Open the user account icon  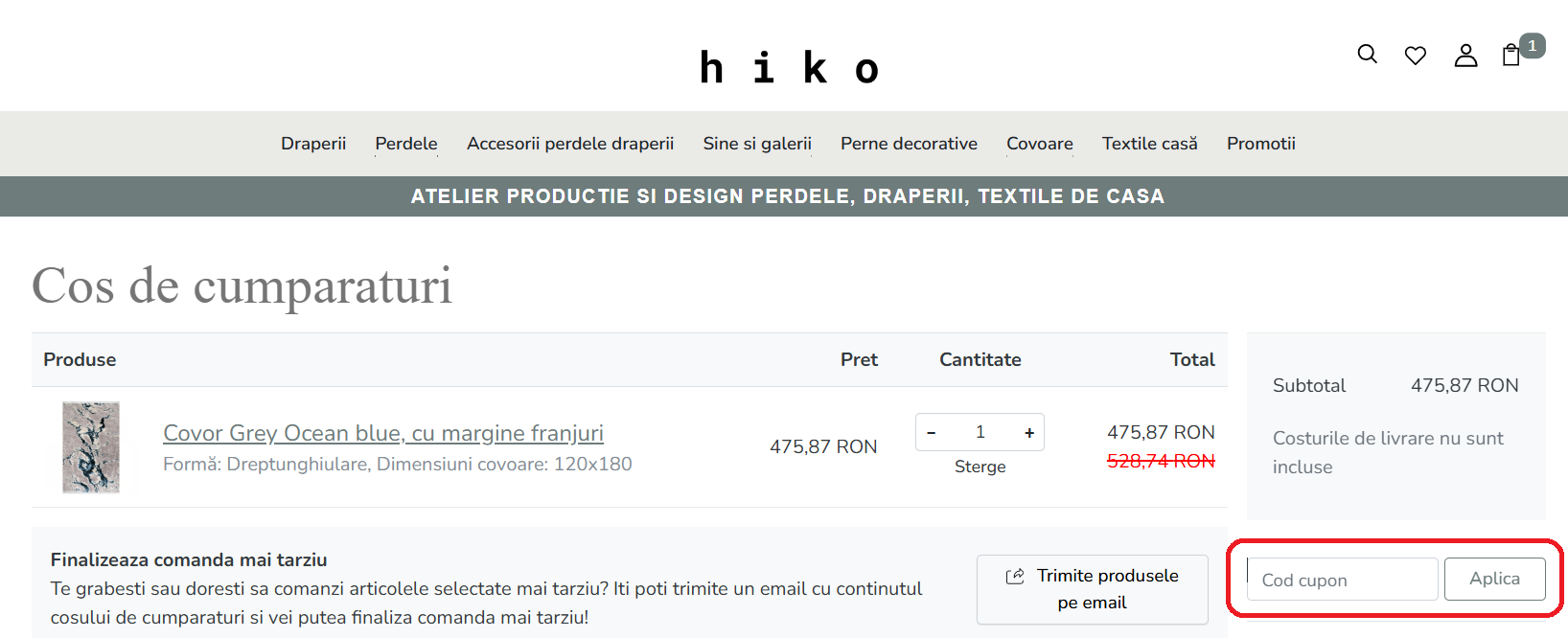coord(1465,56)
